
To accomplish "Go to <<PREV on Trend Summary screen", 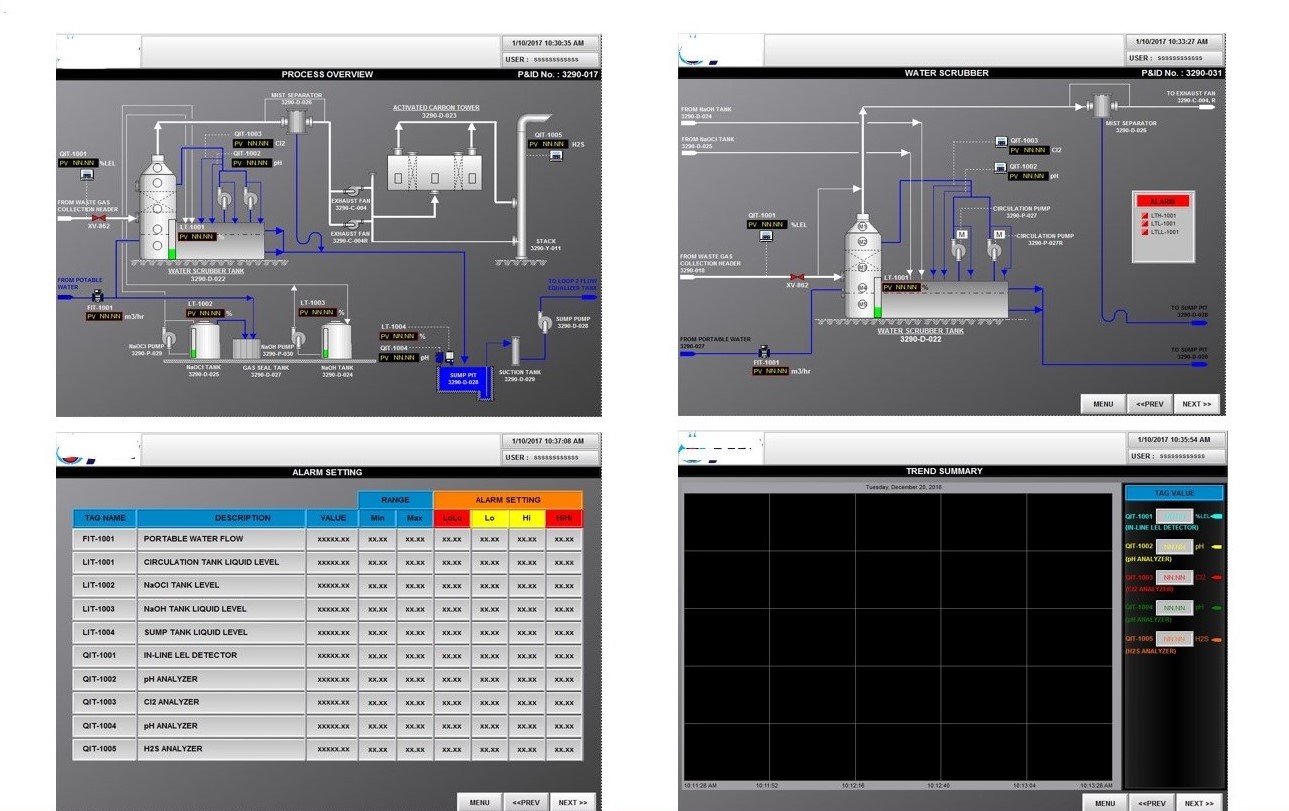I will (1150, 803).
